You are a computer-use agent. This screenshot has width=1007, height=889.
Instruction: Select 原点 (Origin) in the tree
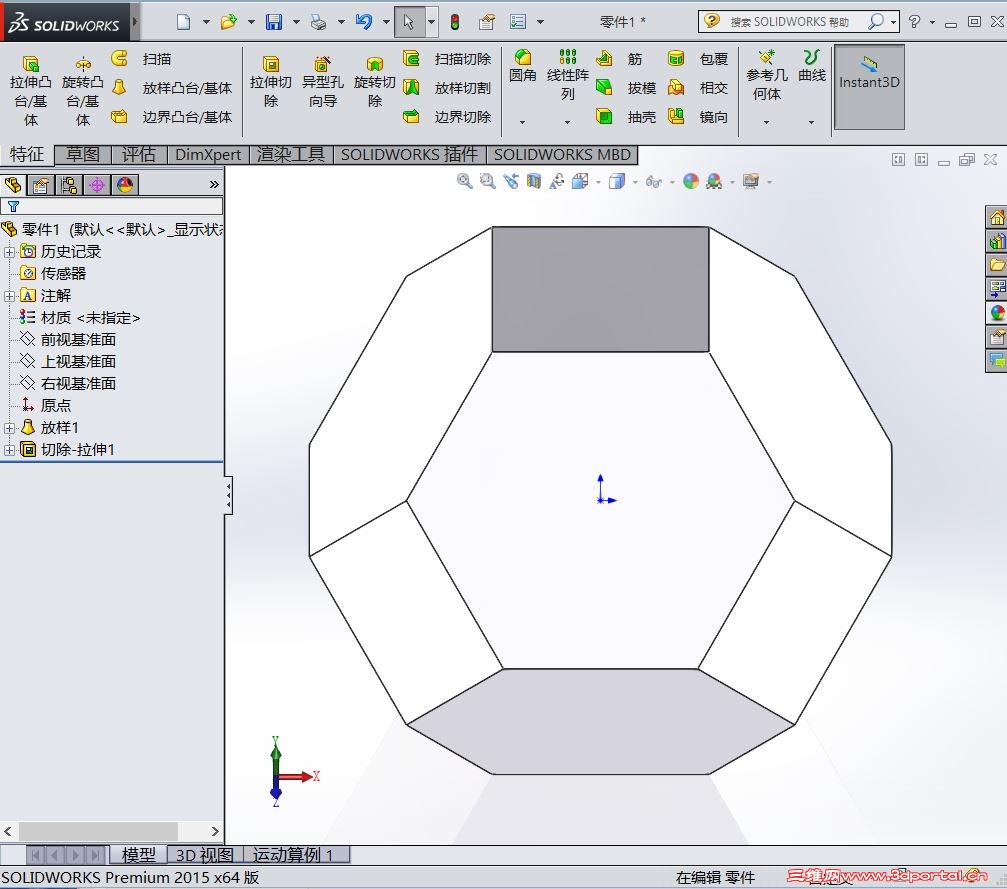click(x=46, y=405)
